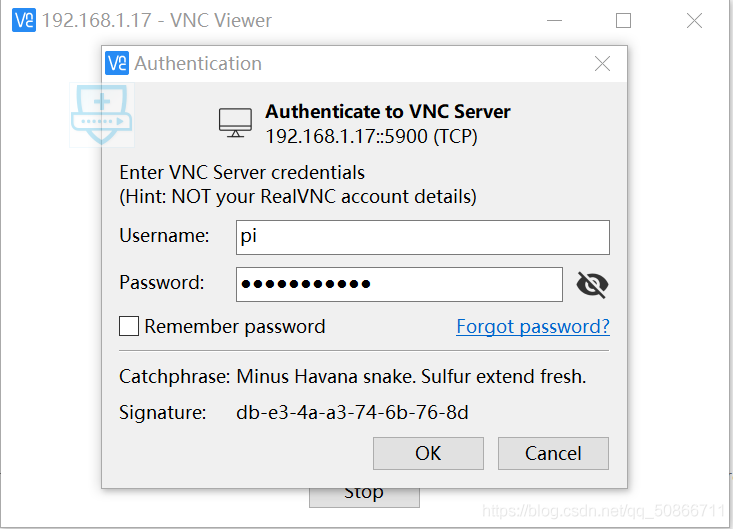This screenshot has width=733, height=529.
Task: Click the VNC logo beside the Authentication title
Action: (117, 63)
